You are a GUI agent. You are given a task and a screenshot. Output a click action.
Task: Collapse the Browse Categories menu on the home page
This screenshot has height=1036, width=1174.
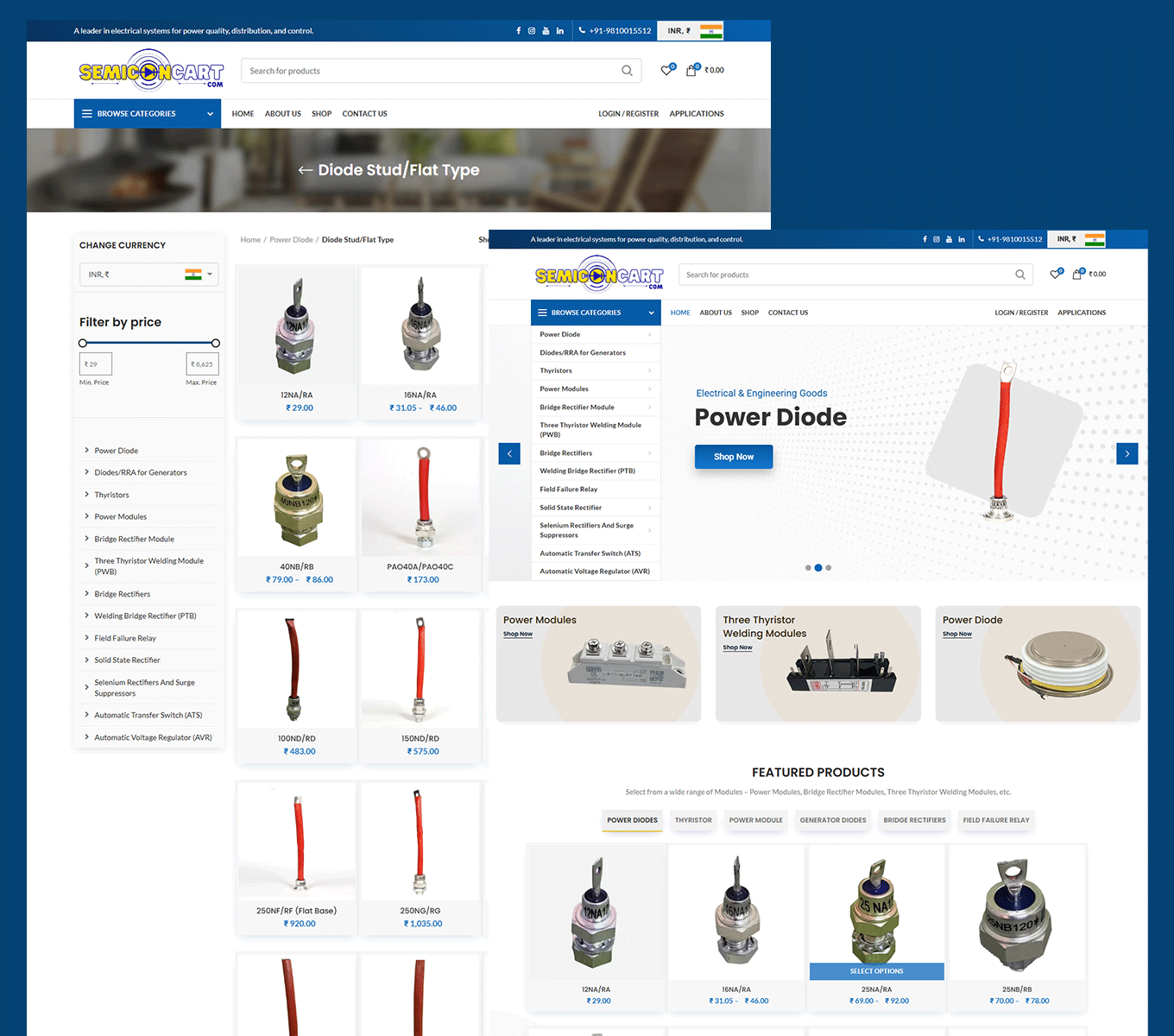tap(596, 313)
